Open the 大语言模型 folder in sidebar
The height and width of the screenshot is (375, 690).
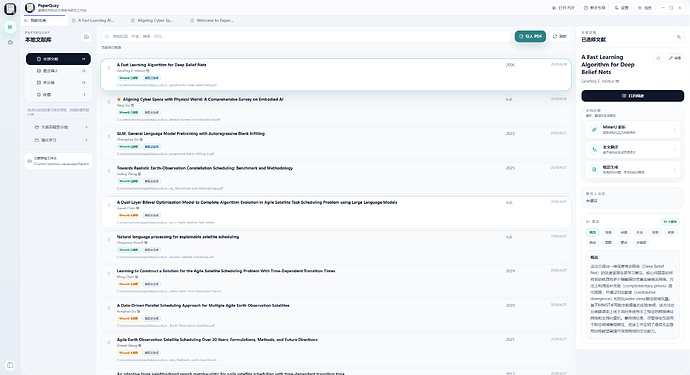click(x=59, y=127)
